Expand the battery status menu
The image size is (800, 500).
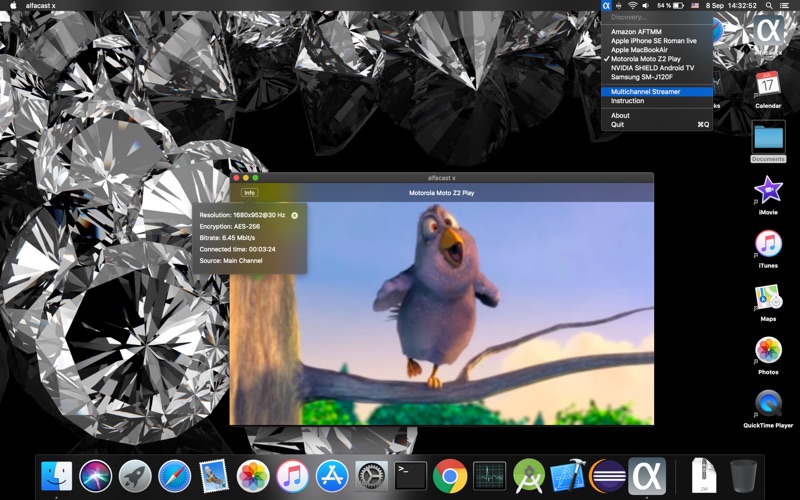[x=677, y=6]
